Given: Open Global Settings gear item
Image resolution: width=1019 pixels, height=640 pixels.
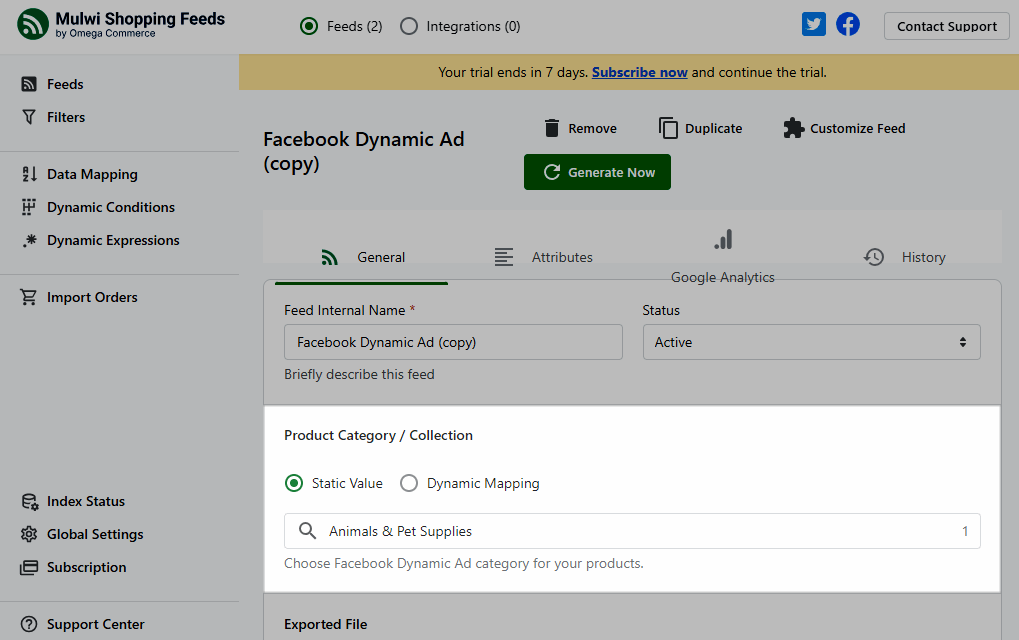Looking at the screenshot, I should click(x=95, y=534).
